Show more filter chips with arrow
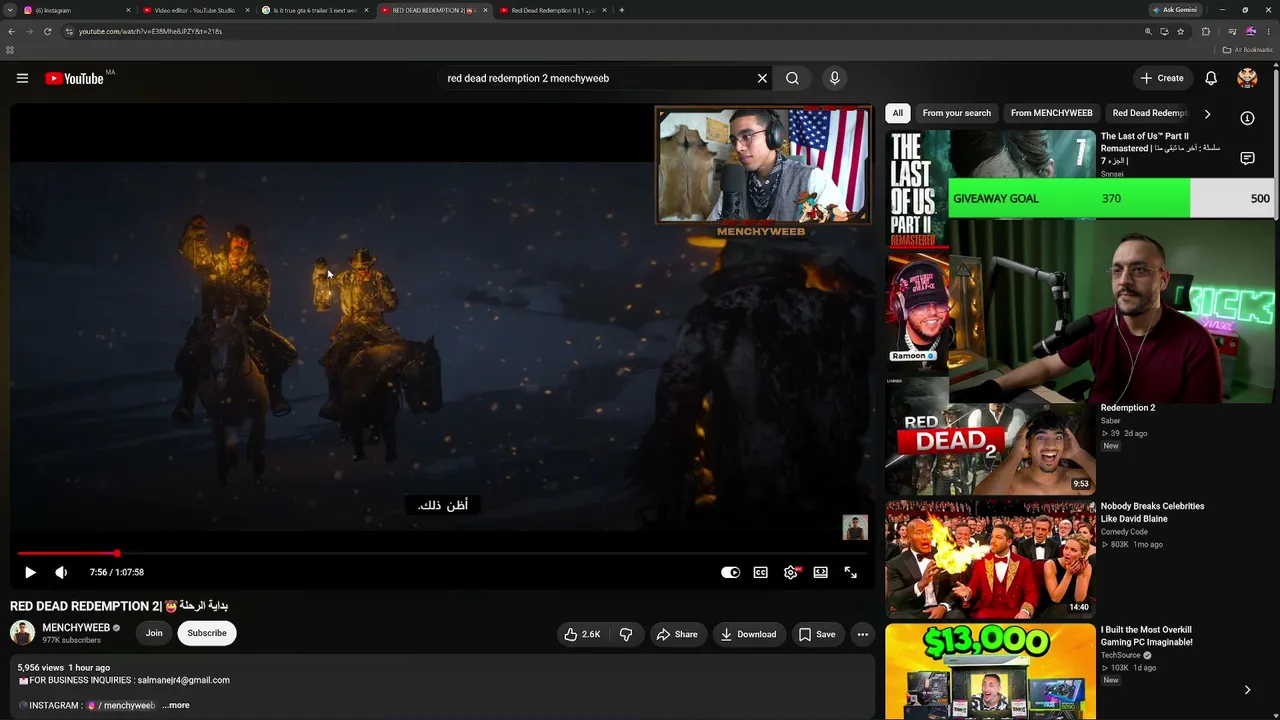 (1207, 114)
